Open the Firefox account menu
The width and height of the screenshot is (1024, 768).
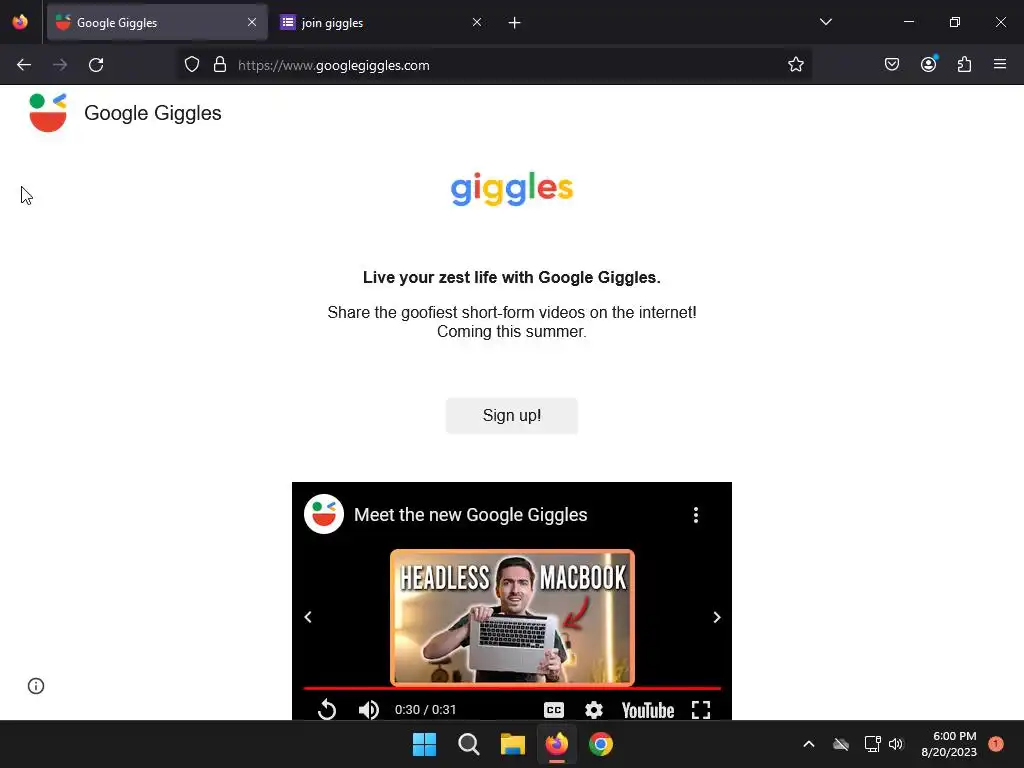point(929,64)
